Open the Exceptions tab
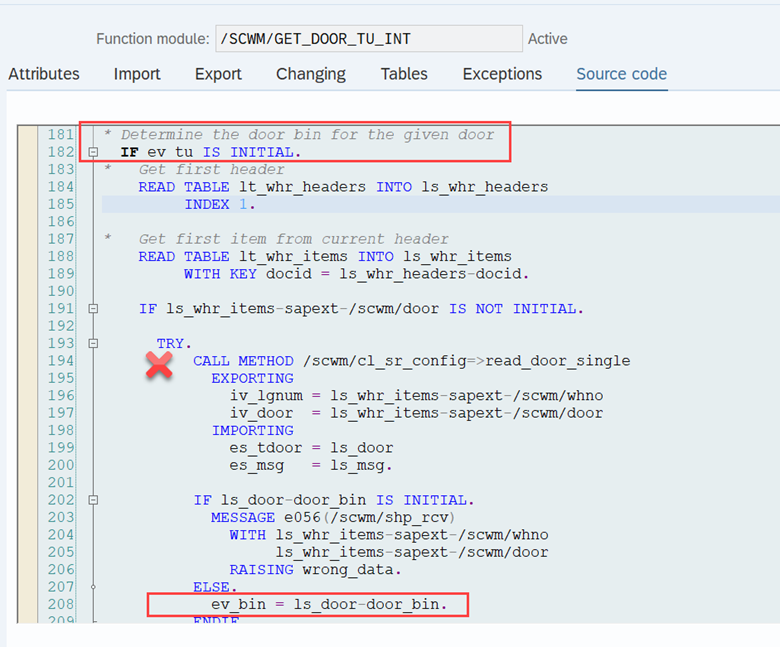780x647 pixels. [502, 74]
